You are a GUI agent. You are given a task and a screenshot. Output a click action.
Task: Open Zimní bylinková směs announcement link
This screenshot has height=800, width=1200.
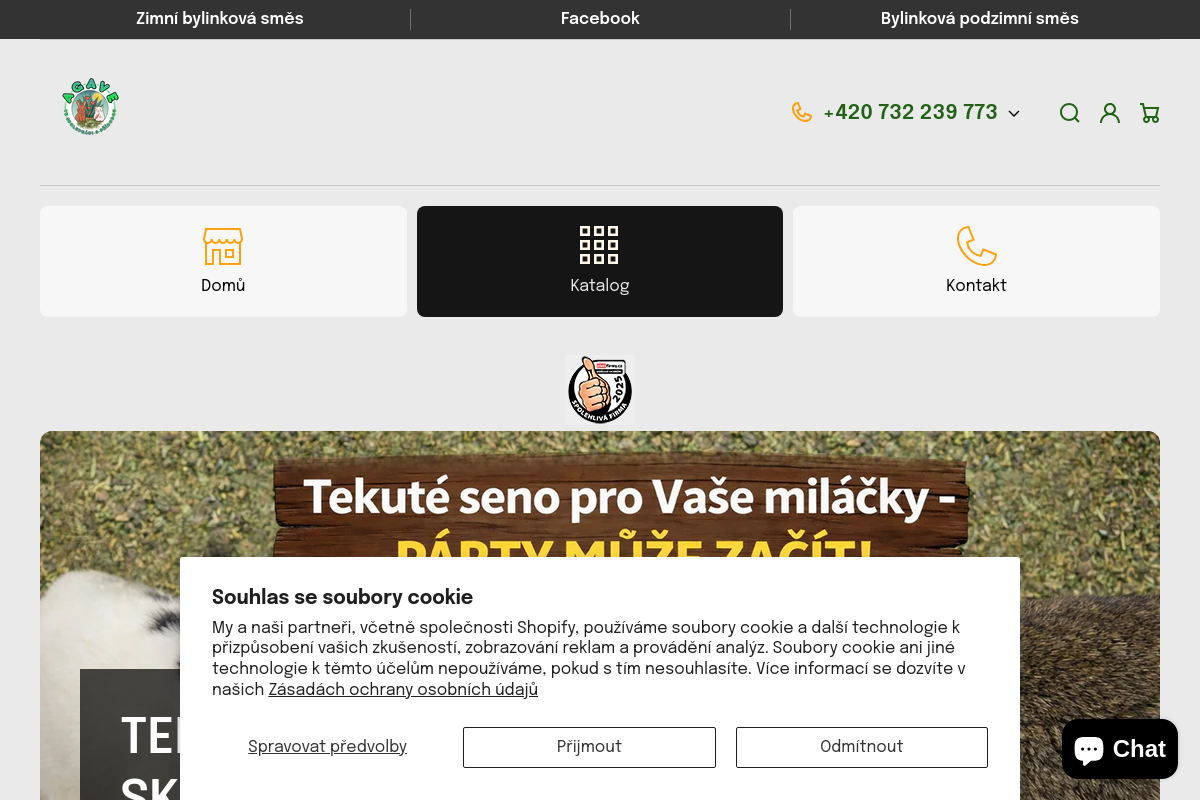[x=220, y=19]
